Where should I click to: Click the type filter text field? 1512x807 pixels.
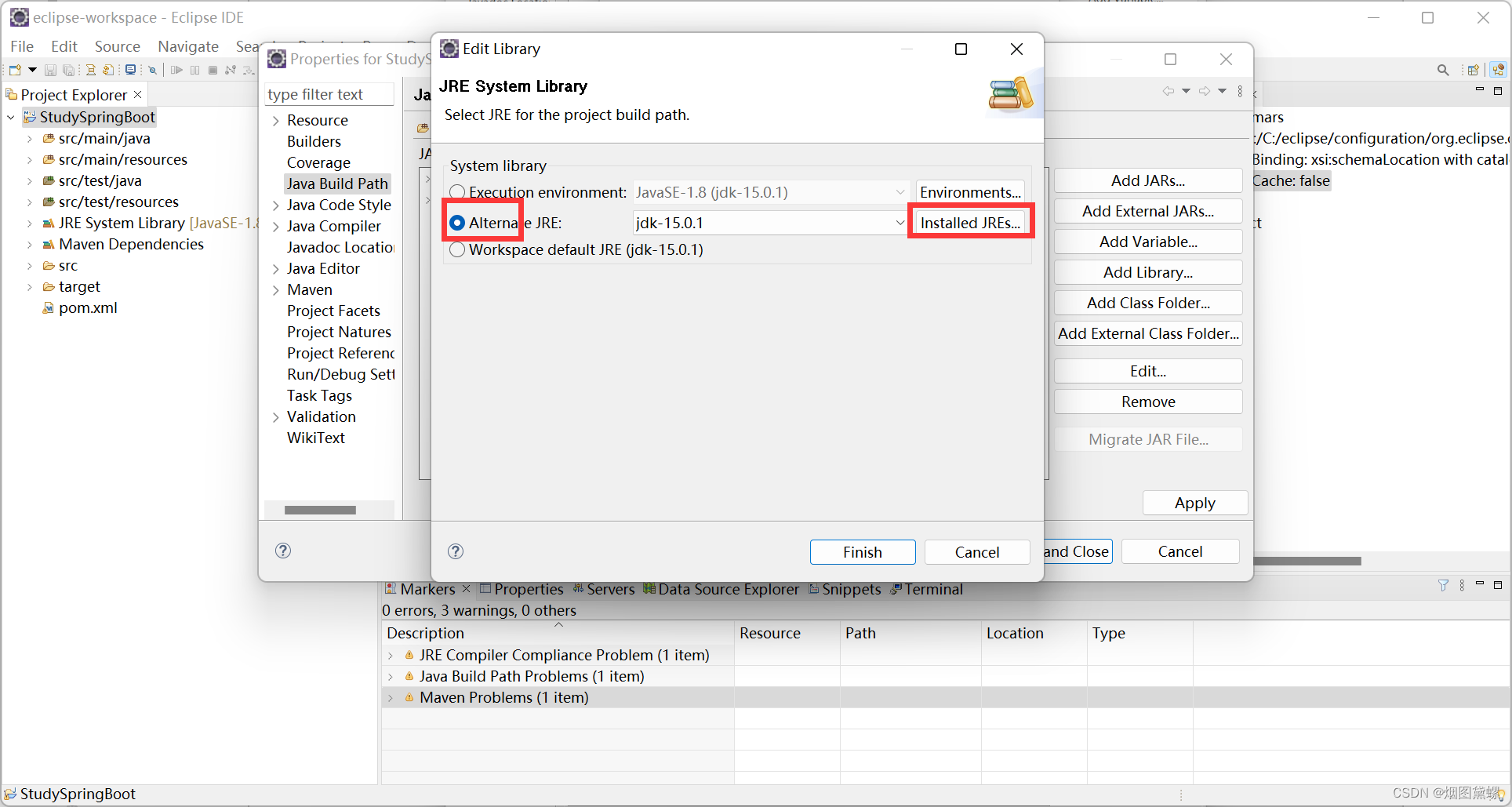[x=329, y=94]
